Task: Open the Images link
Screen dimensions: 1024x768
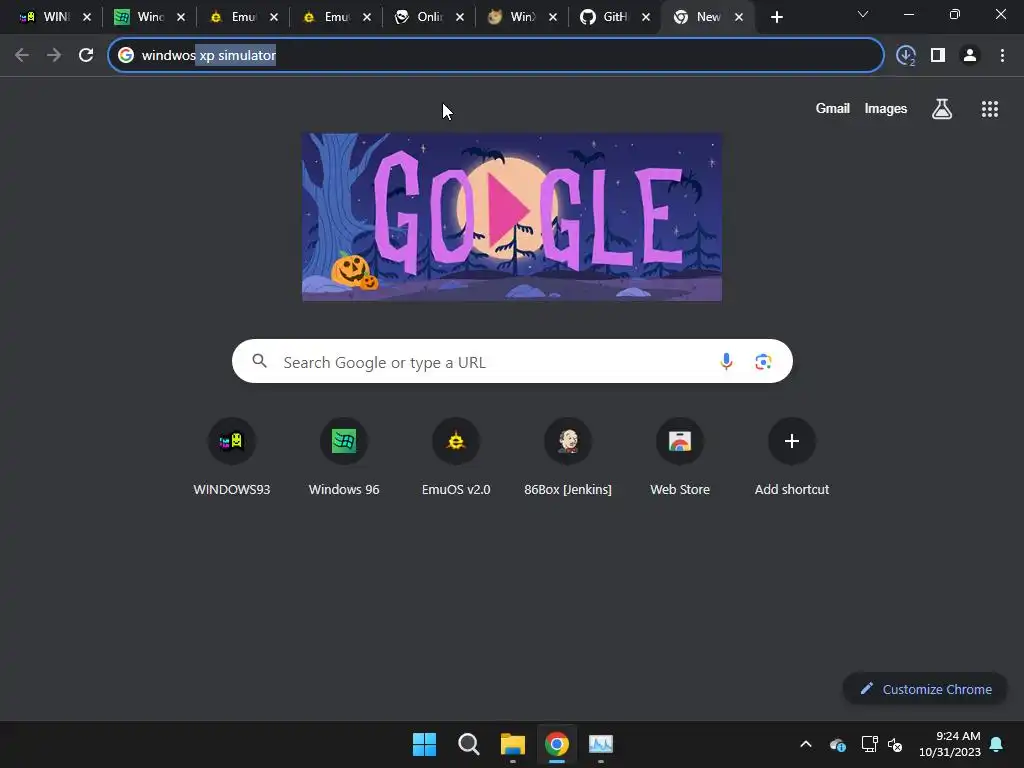Action: point(886,108)
